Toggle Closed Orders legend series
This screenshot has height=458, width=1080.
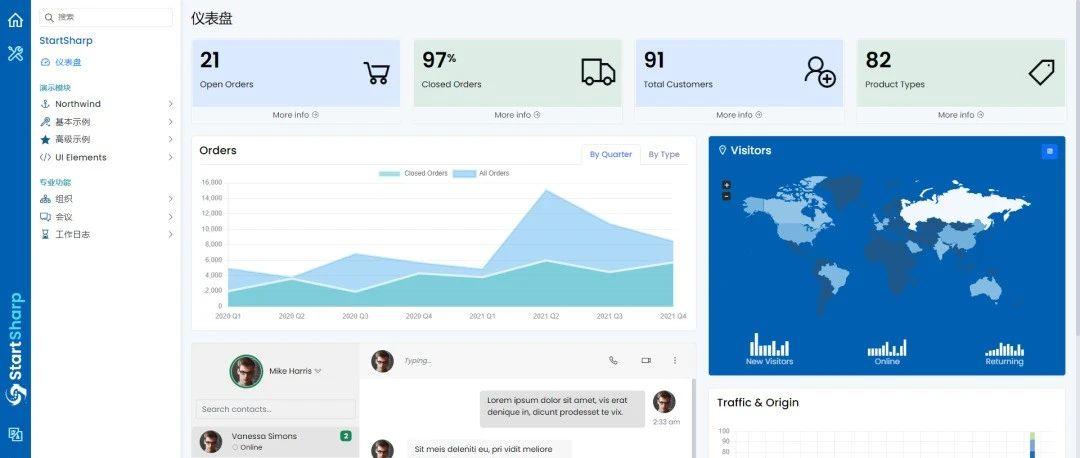(x=413, y=174)
